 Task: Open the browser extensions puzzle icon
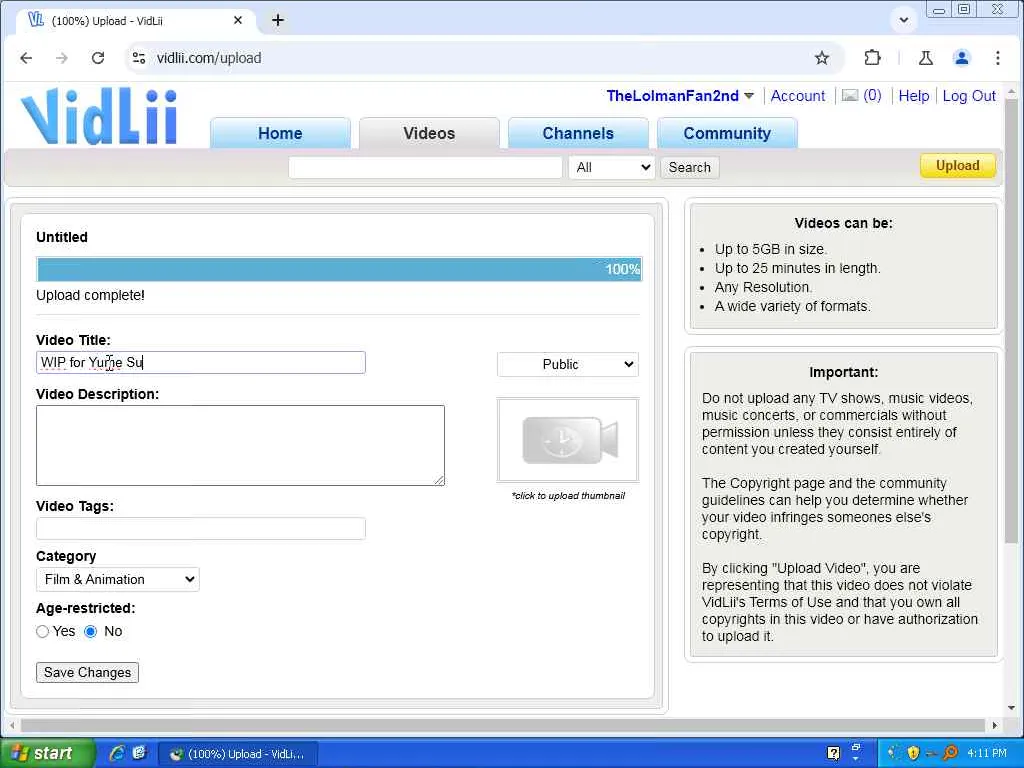[872, 58]
